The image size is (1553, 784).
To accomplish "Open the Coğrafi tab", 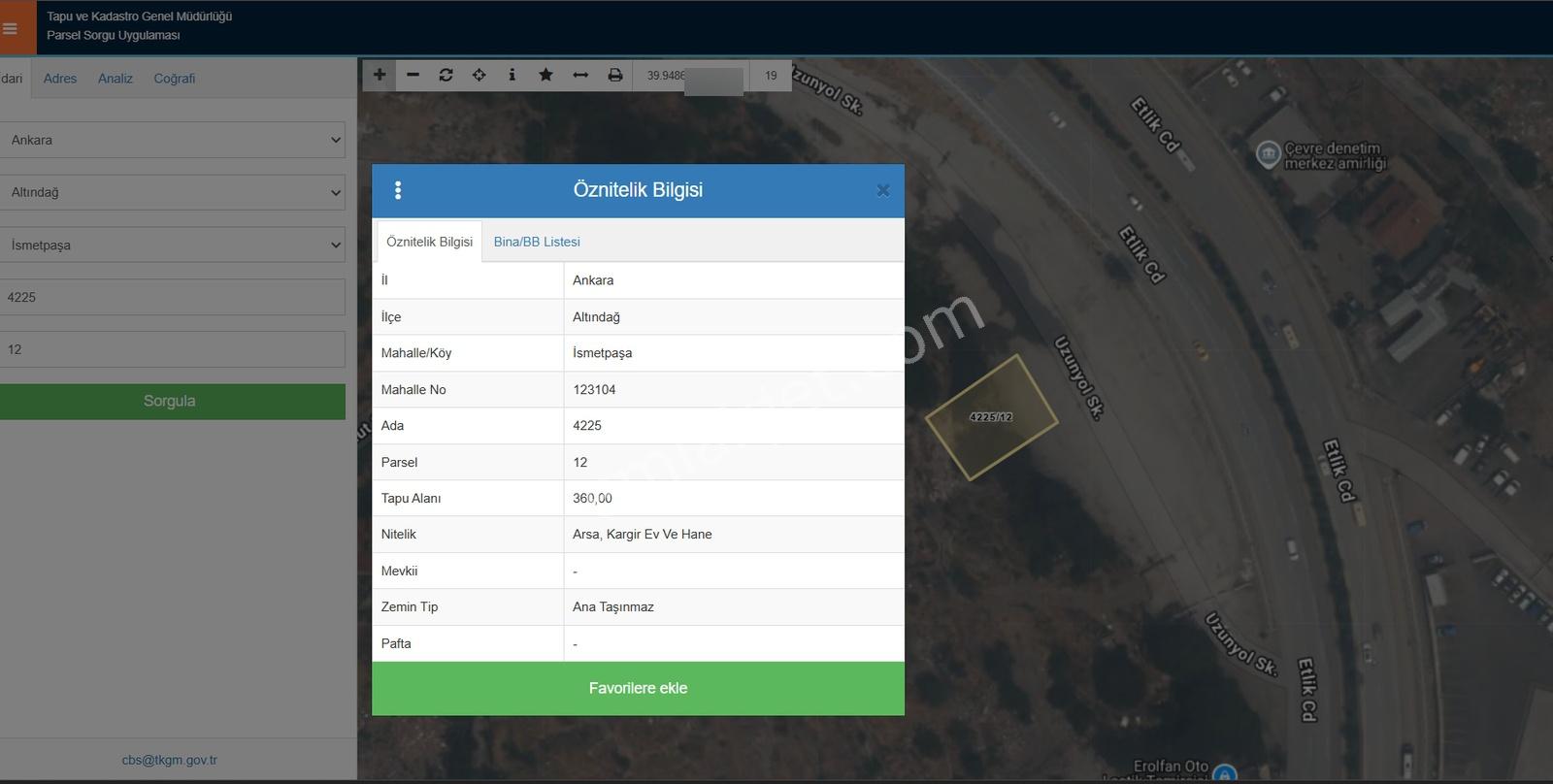I will [175, 79].
